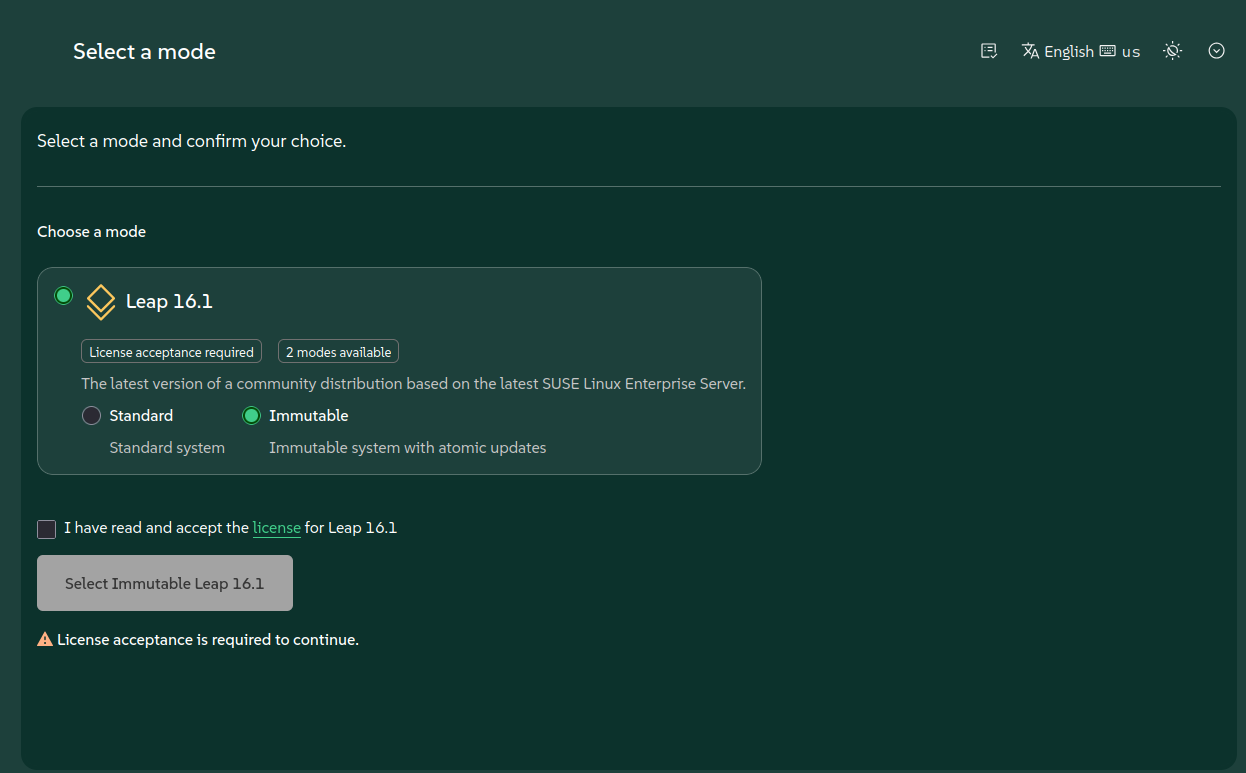Check the license acceptance checkbox

click(x=47, y=529)
